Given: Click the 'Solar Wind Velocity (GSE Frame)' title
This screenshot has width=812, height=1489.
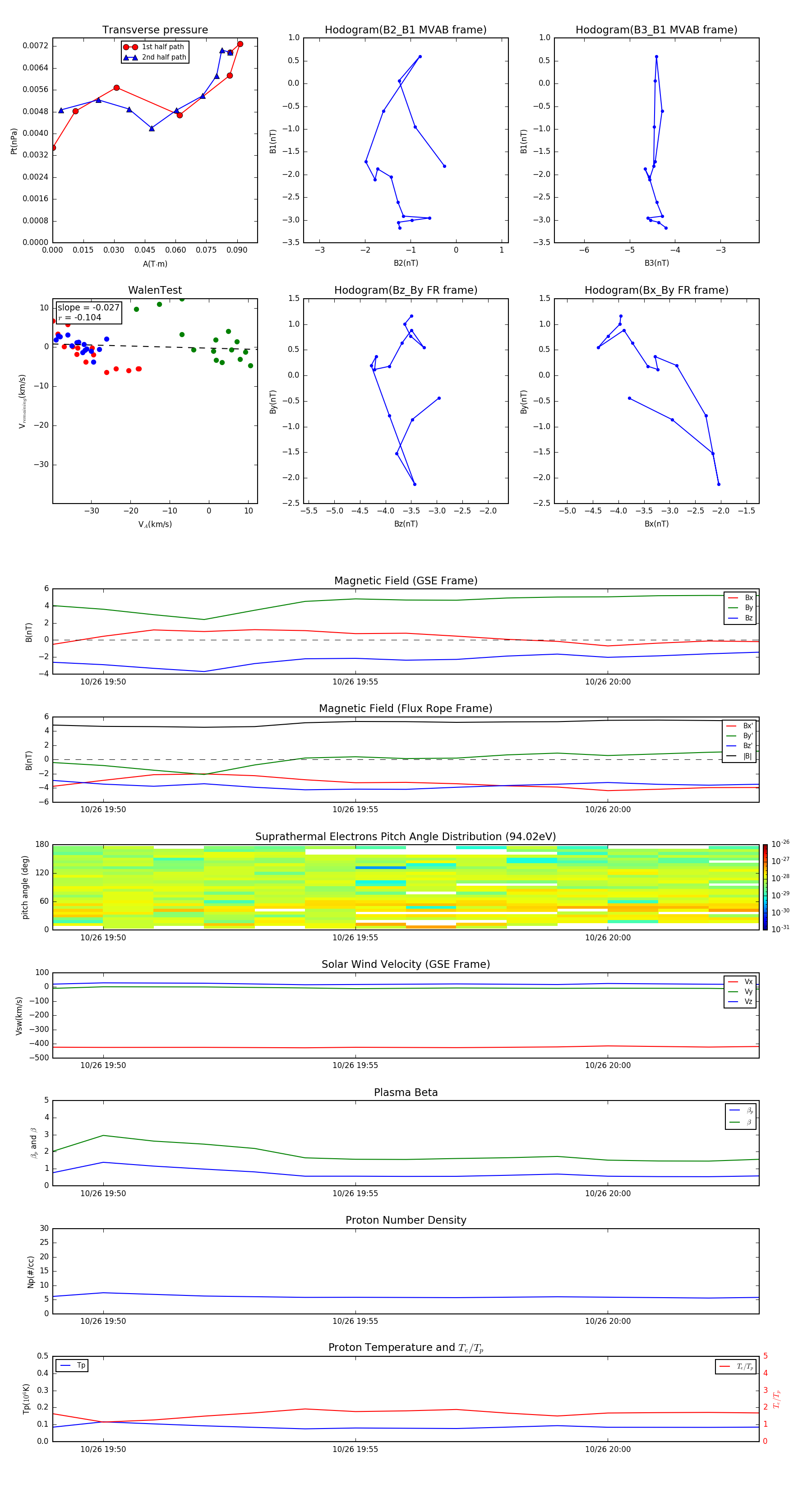Looking at the screenshot, I should (x=406, y=964).
